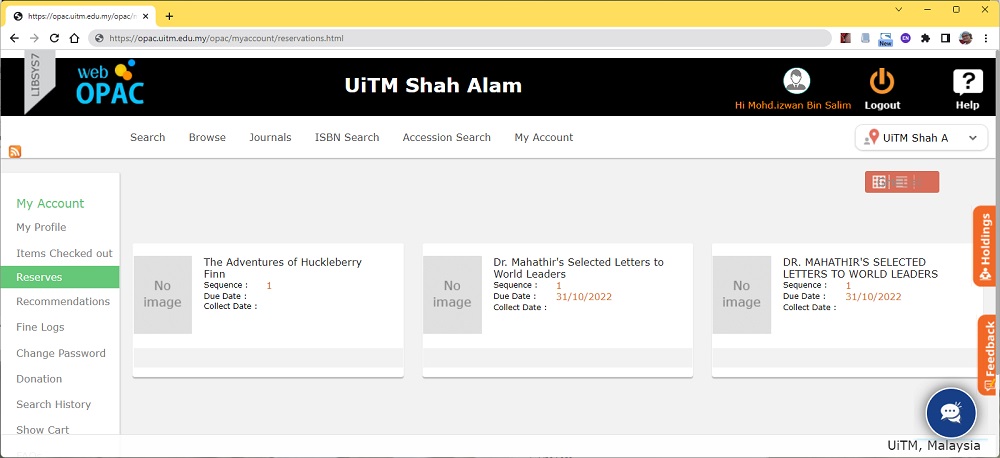The width and height of the screenshot is (1000, 458).
Task: Click the extension icon labeled New
Action: 885,40
